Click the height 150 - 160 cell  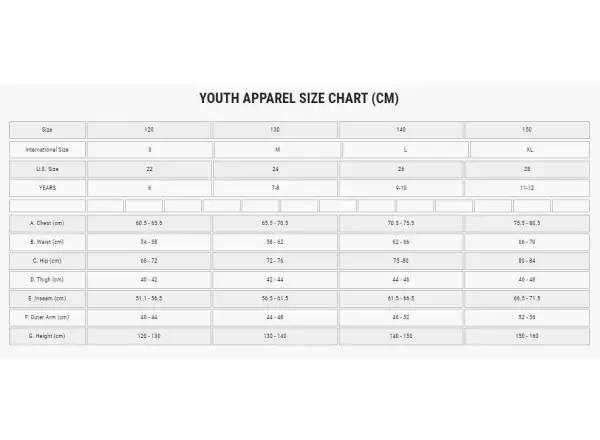[x=527, y=336]
